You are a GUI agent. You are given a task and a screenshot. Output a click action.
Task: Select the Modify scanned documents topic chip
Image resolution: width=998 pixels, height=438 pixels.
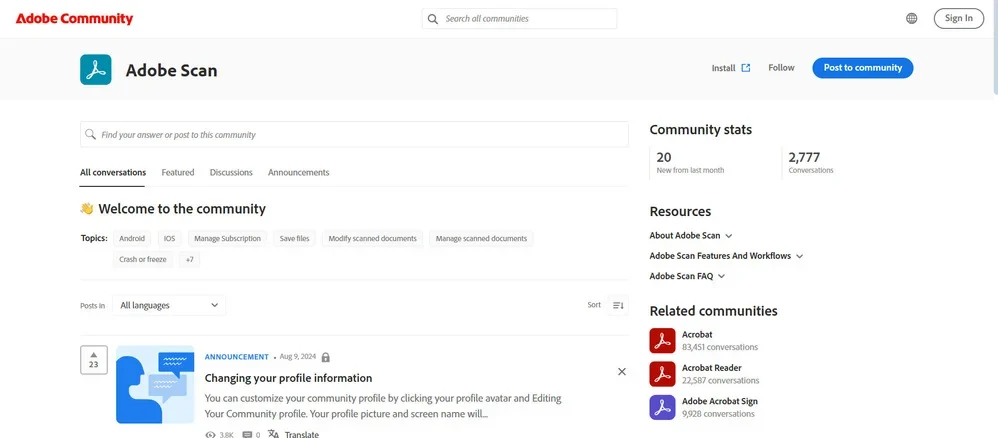tap(372, 239)
